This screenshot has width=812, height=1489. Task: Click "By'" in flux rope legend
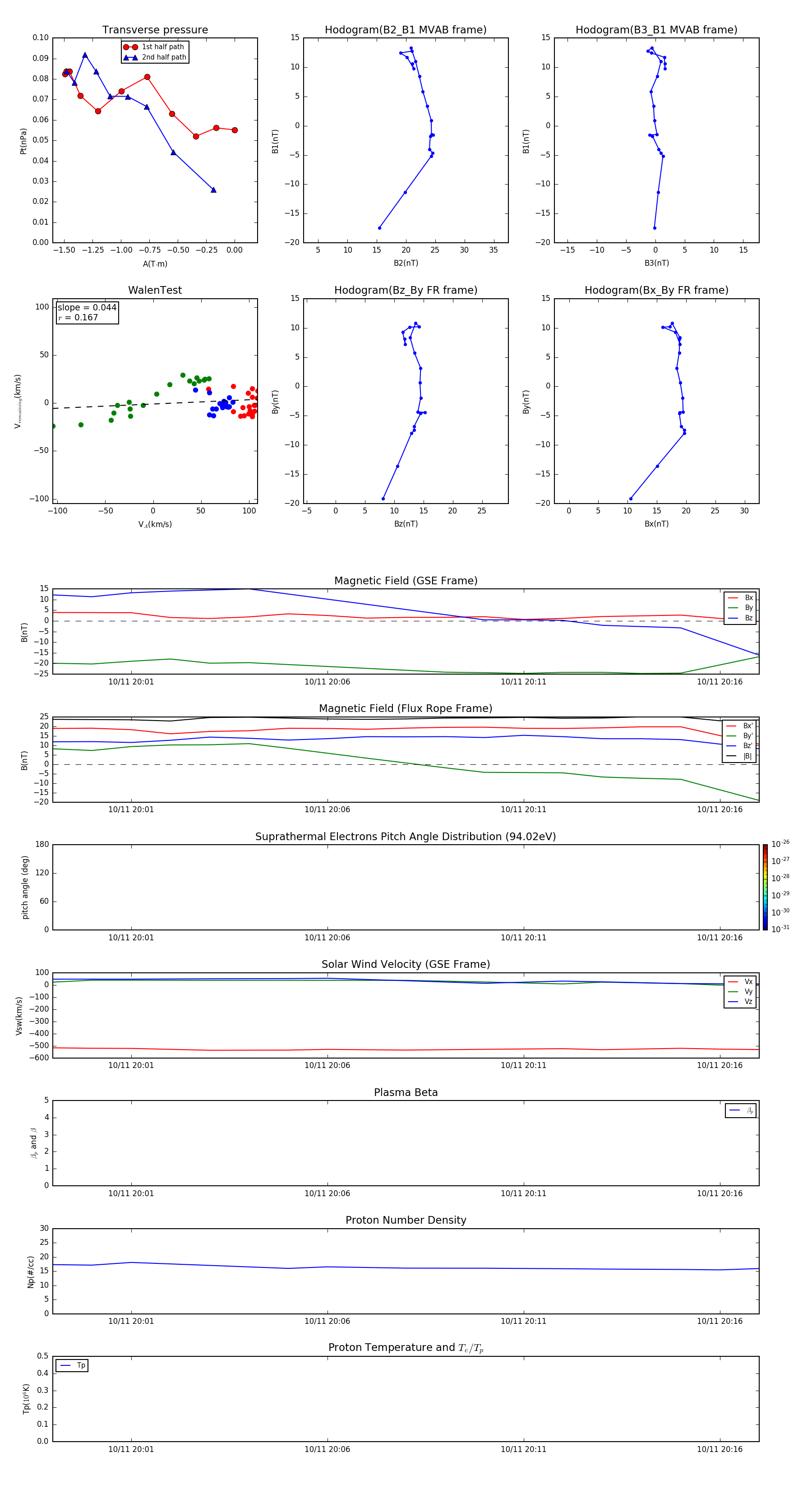coord(748,736)
